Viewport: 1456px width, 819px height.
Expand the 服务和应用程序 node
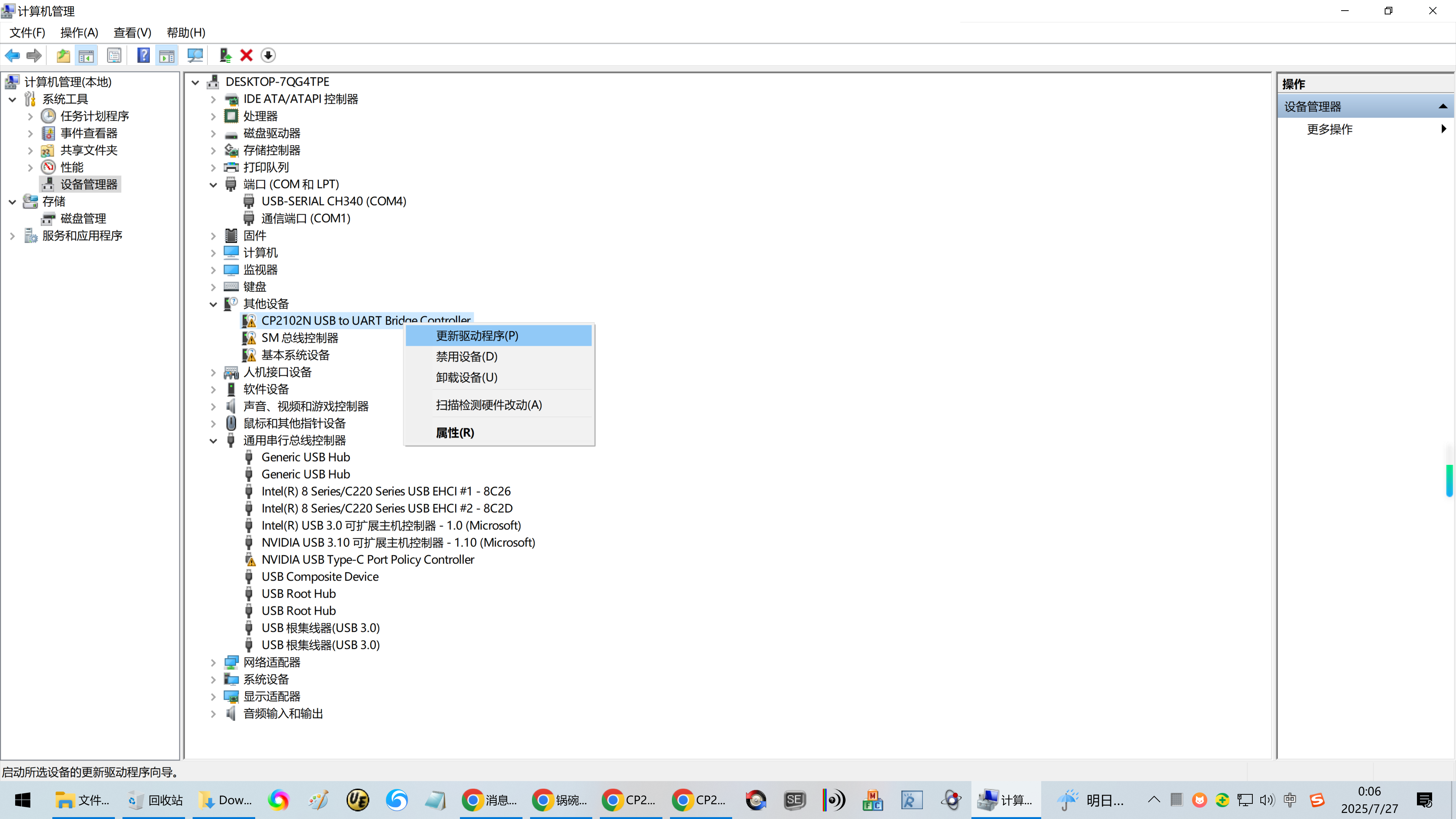(13, 236)
